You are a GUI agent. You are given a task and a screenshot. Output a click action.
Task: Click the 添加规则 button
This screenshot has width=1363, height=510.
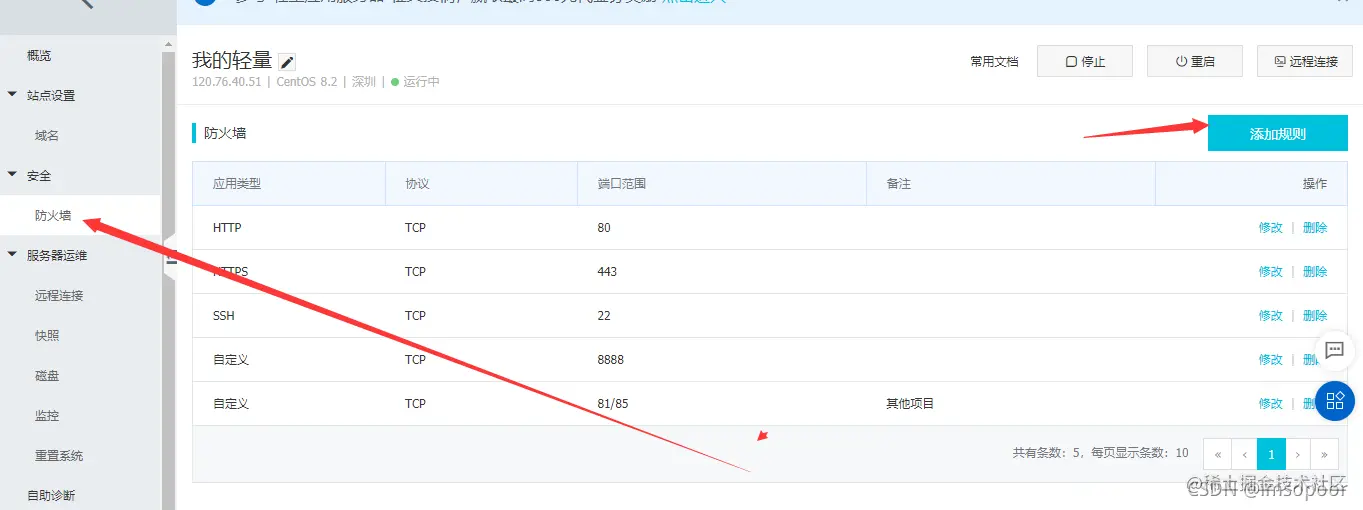(1278, 133)
